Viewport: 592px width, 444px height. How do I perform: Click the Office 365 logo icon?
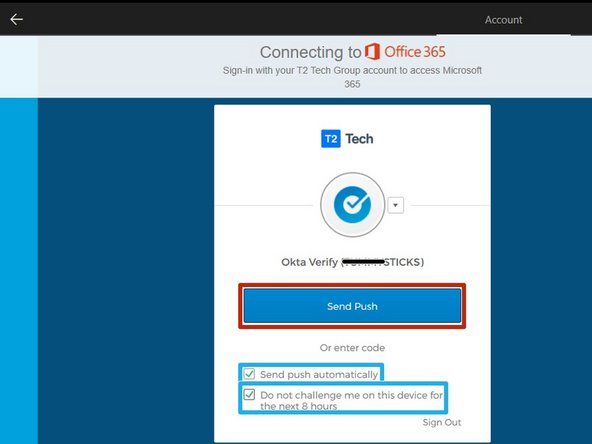click(x=372, y=52)
